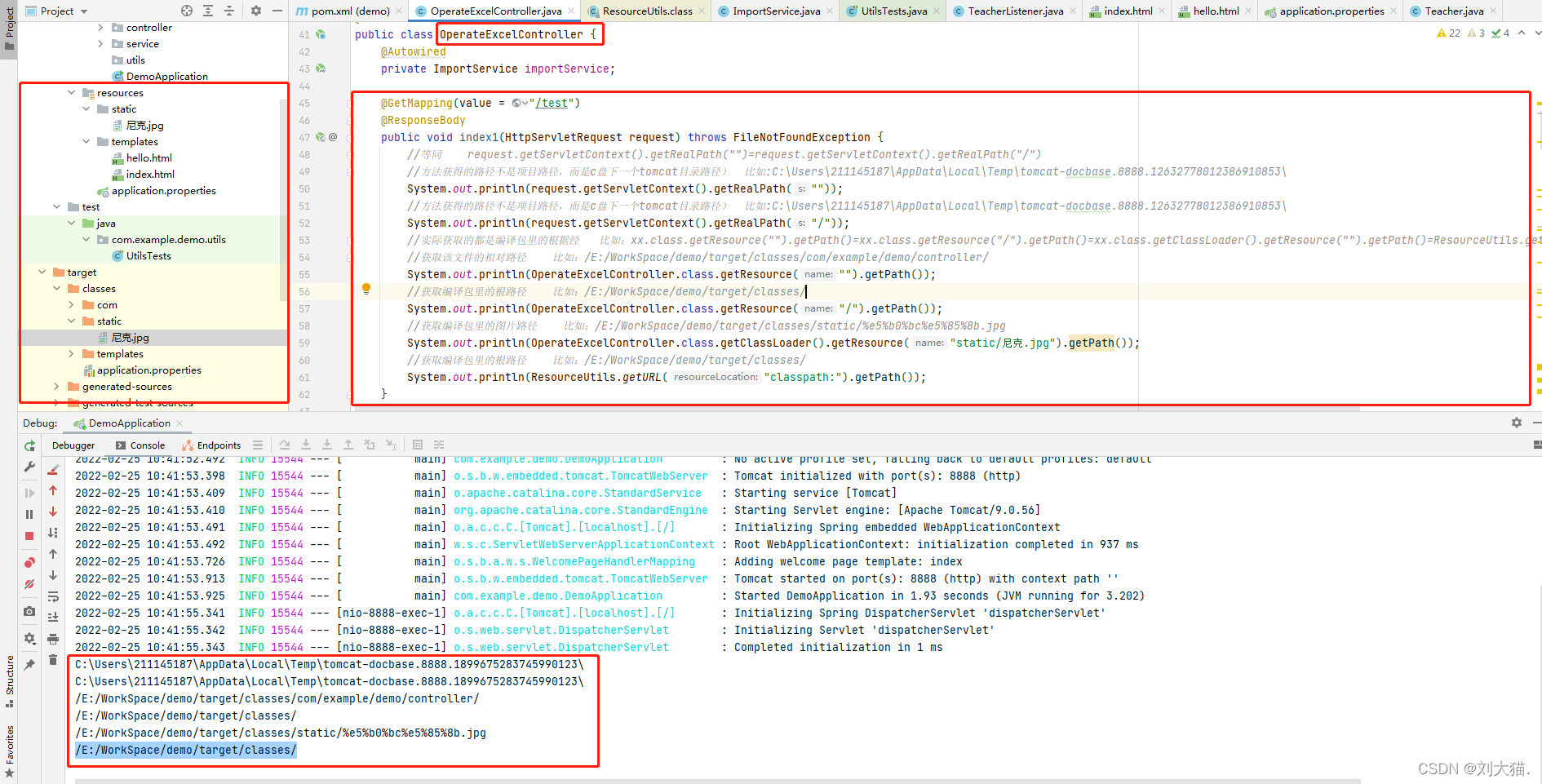The image size is (1542, 784).
Task: Select DemoApplication in project tree
Action: [x=166, y=76]
